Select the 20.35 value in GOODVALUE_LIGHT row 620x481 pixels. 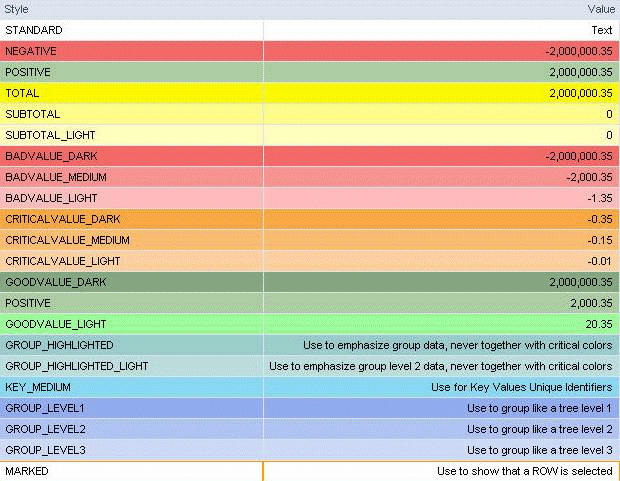596,324
